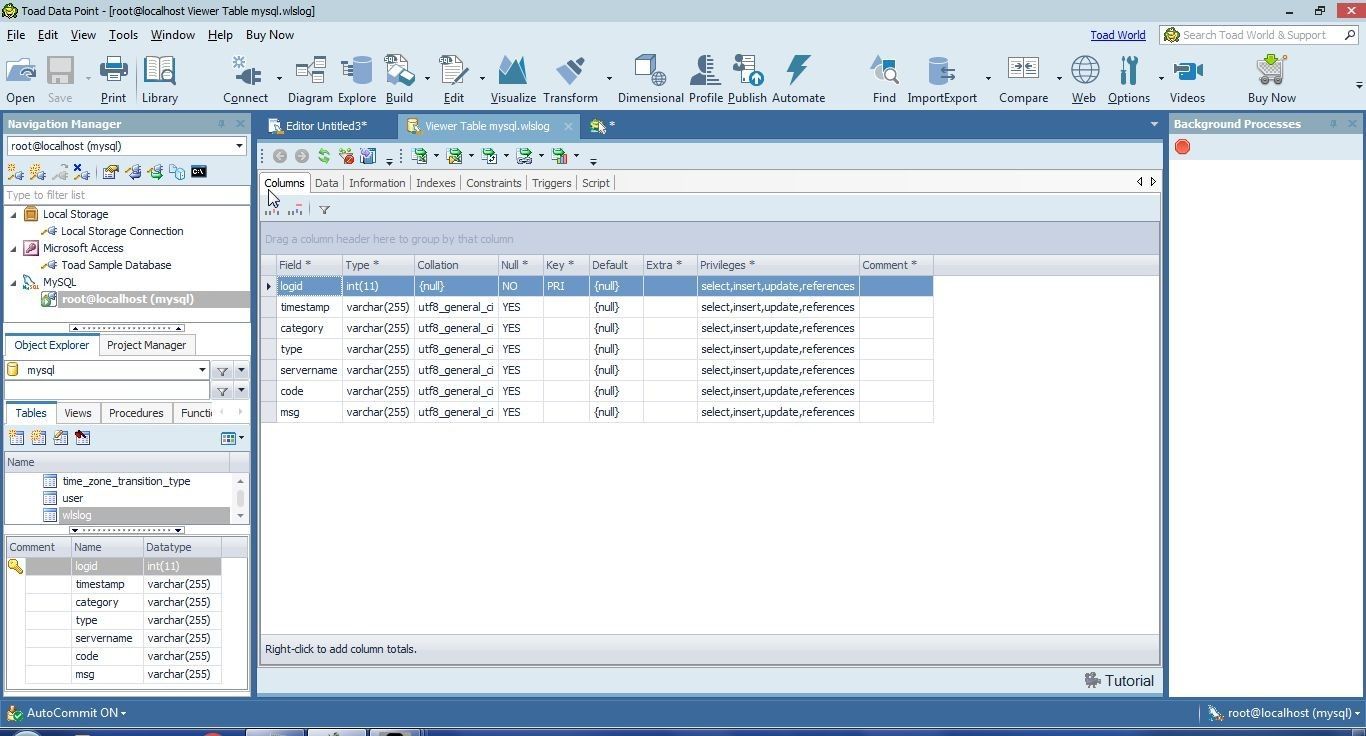
Task: Launch the Profile tool
Action: [x=705, y=80]
